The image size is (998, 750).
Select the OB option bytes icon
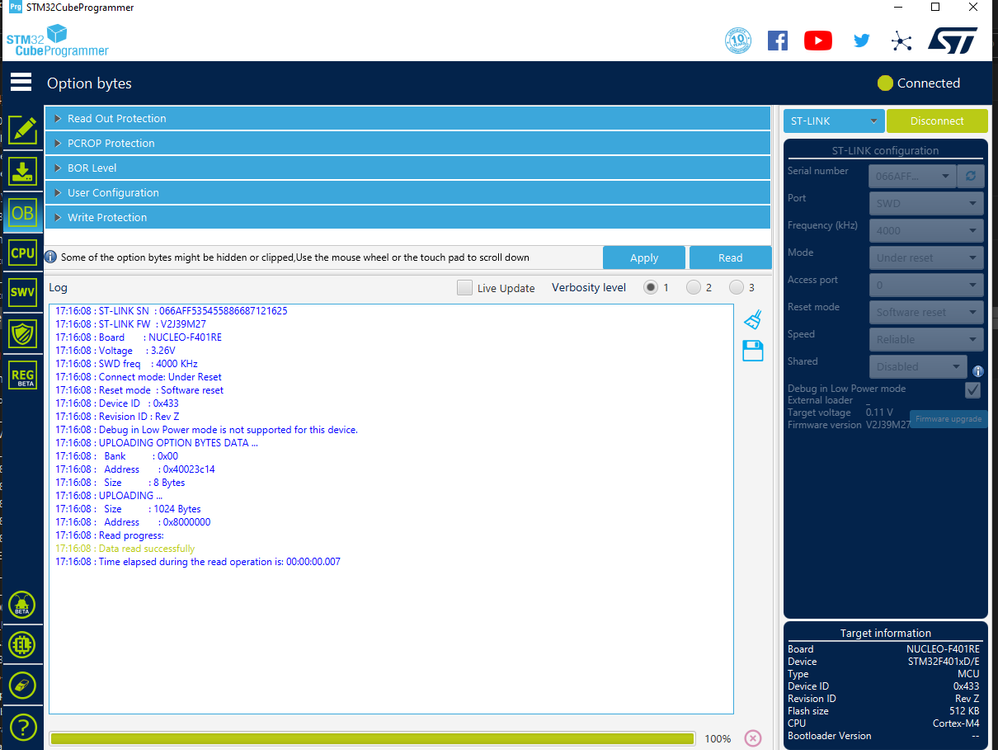23,213
